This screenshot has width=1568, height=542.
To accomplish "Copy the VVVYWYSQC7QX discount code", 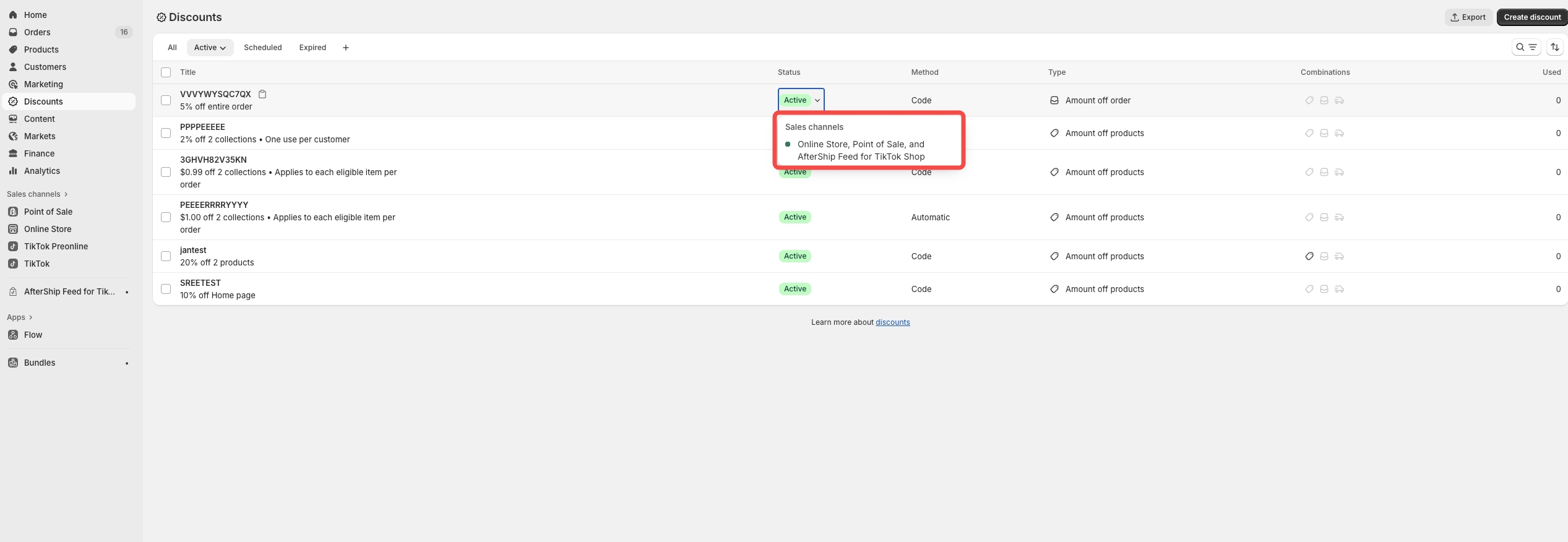I will (262, 94).
